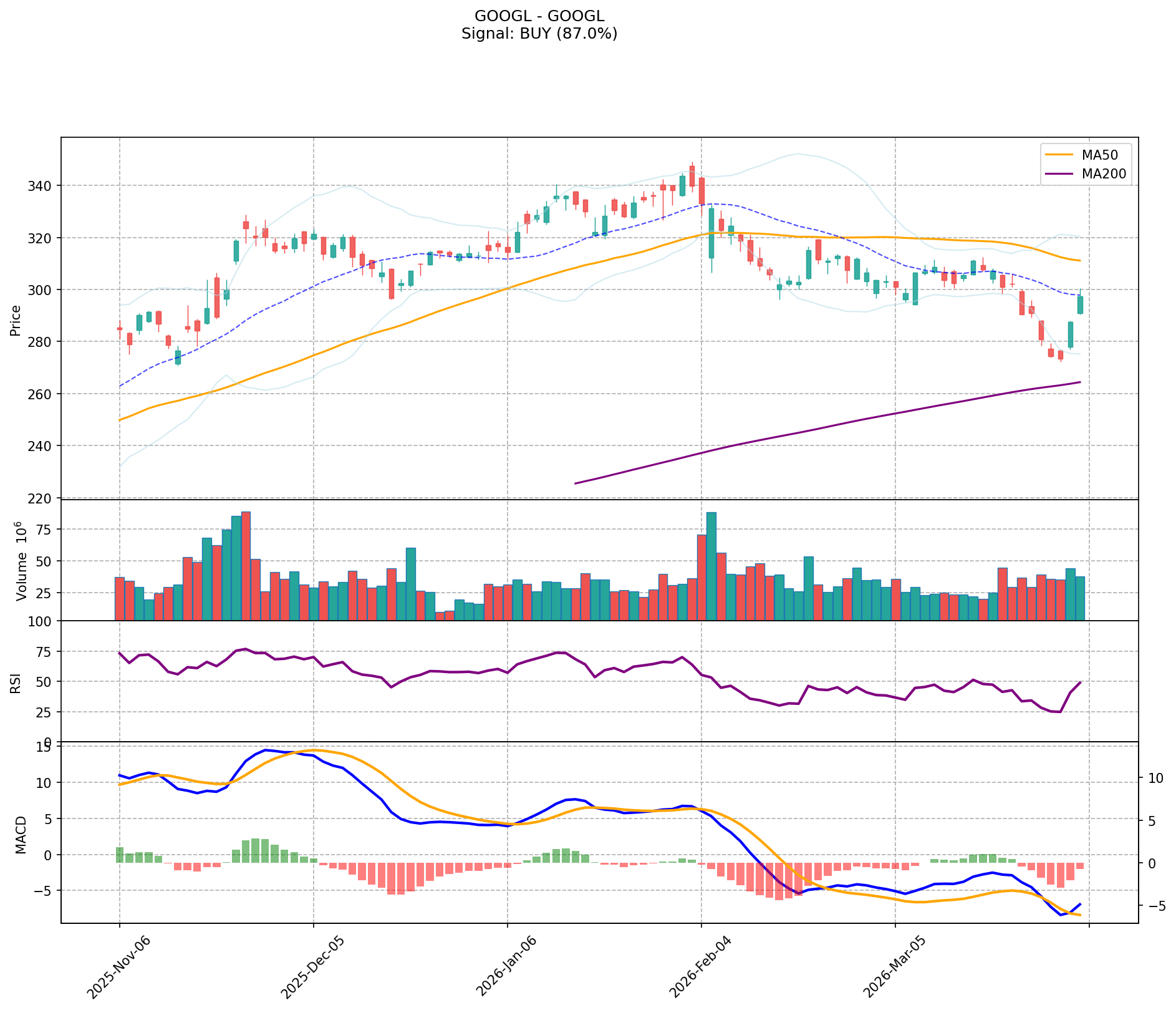Click the chart title GOOGL - GOOGL
Screen dimensions: 1176x1010
pos(539,16)
